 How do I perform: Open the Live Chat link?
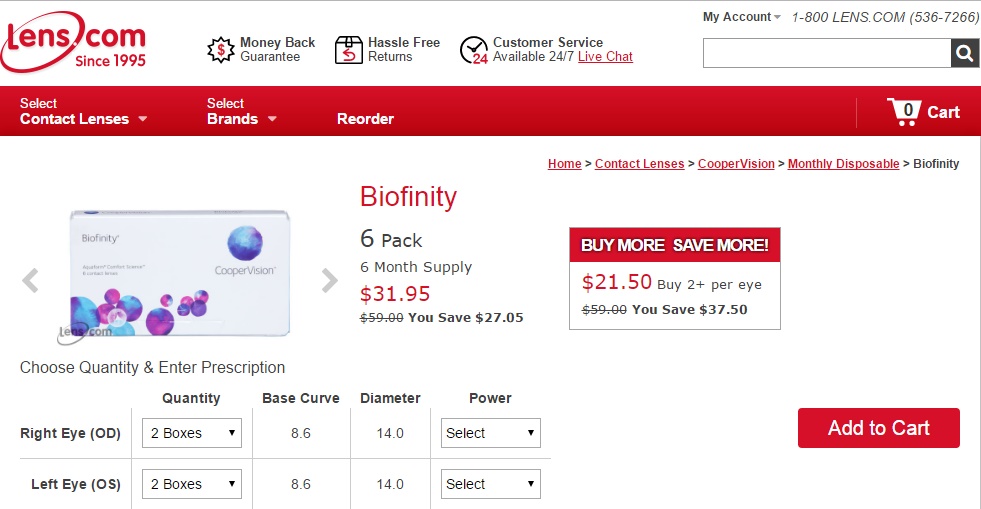pos(605,57)
